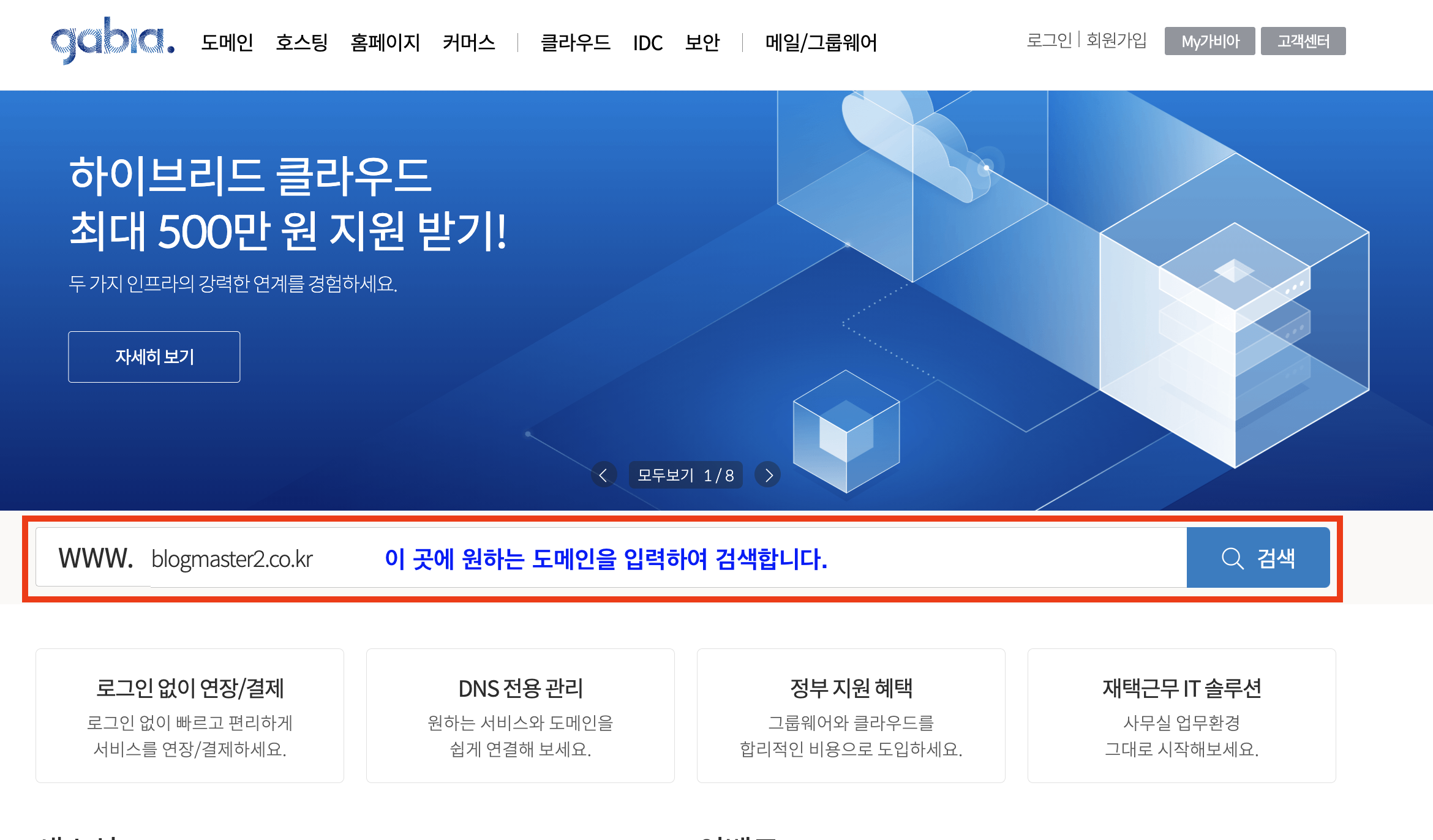
Task: Go to the next banner slide
Action: coord(768,475)
